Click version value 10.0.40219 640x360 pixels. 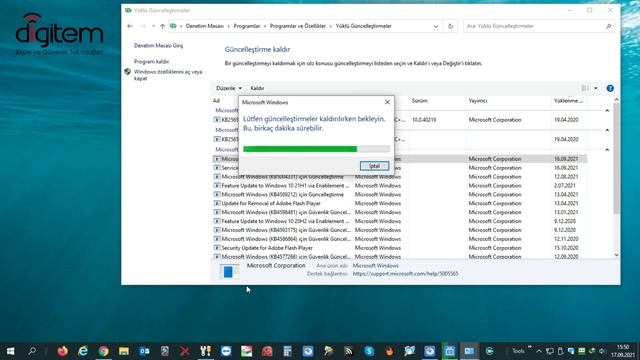[424, 120]
